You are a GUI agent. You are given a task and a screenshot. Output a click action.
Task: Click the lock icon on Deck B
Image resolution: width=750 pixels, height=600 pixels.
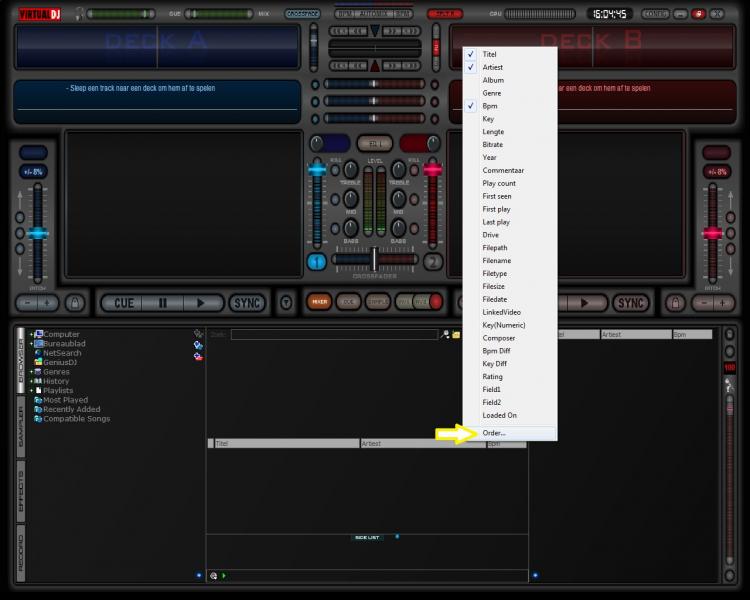pyautogui.click(x=675, y=302)
